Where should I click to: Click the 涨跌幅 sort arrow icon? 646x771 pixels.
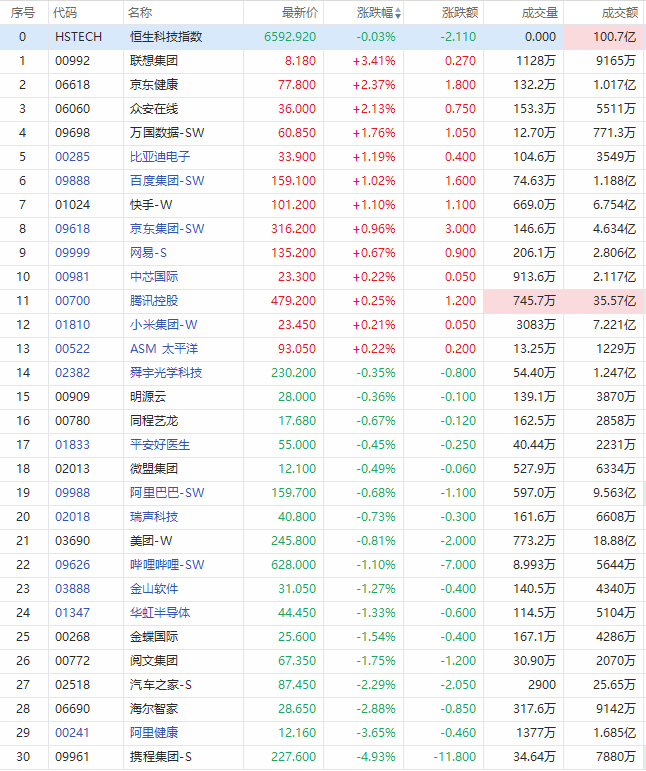(x=398, y=13)
